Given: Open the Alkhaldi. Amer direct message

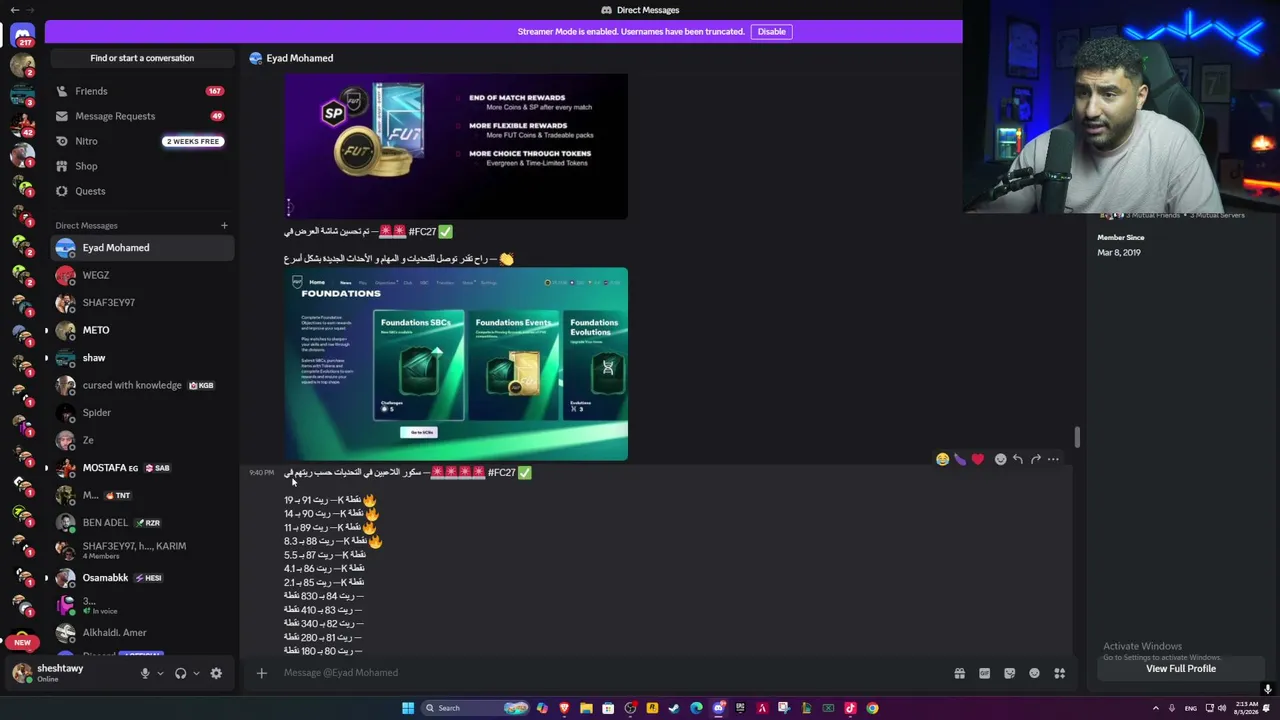Looking at the screenshot, I should click(142, 633).
